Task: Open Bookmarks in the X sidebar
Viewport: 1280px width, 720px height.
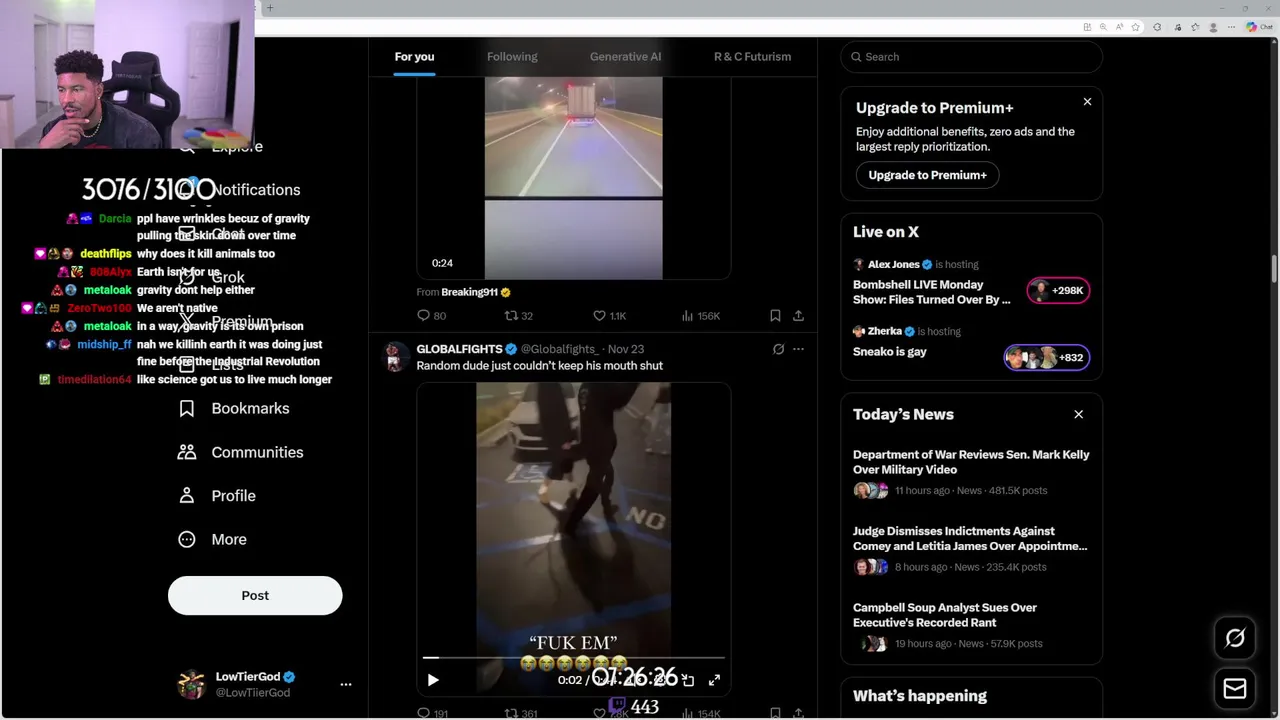Action: (x=234, y=408)
